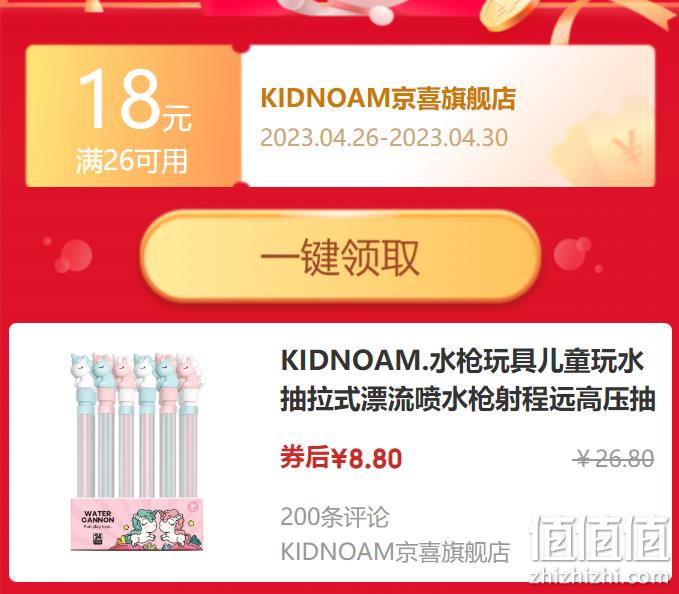The image size is (679, 594).
Task: Click the 2023.04.26-2023.04.30 validity date
Action: point(384,138)
